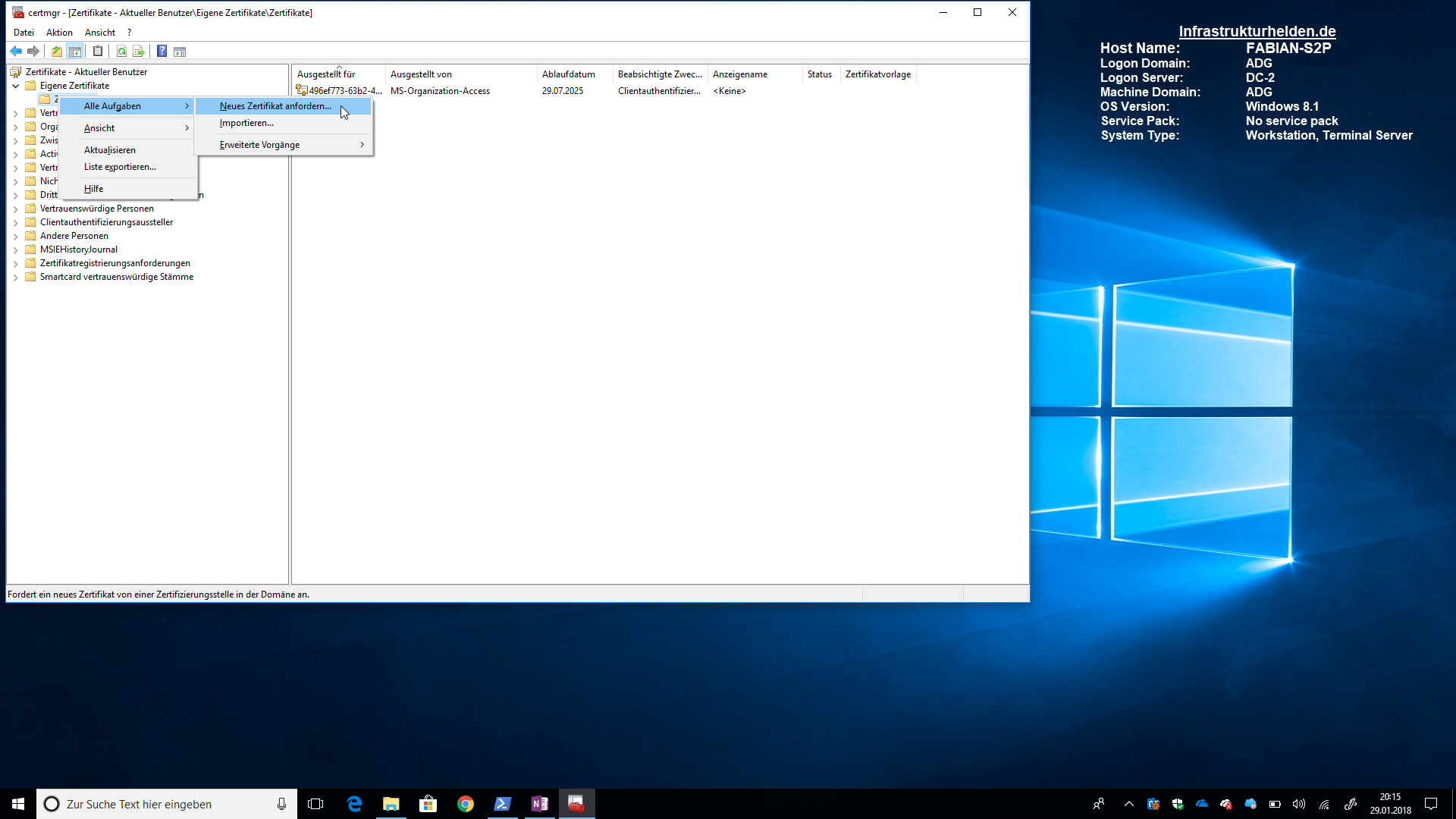Open help with the blue question mark icon
Image resolution: width=1456 pixels, height=819 pixels.
(x=162, y=52)
